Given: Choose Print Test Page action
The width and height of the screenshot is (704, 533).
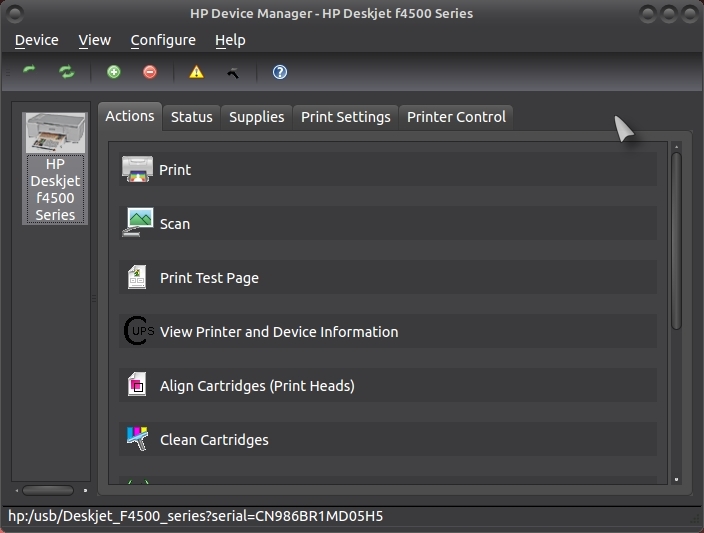Looking at the screenshot, I should point(388,277).
